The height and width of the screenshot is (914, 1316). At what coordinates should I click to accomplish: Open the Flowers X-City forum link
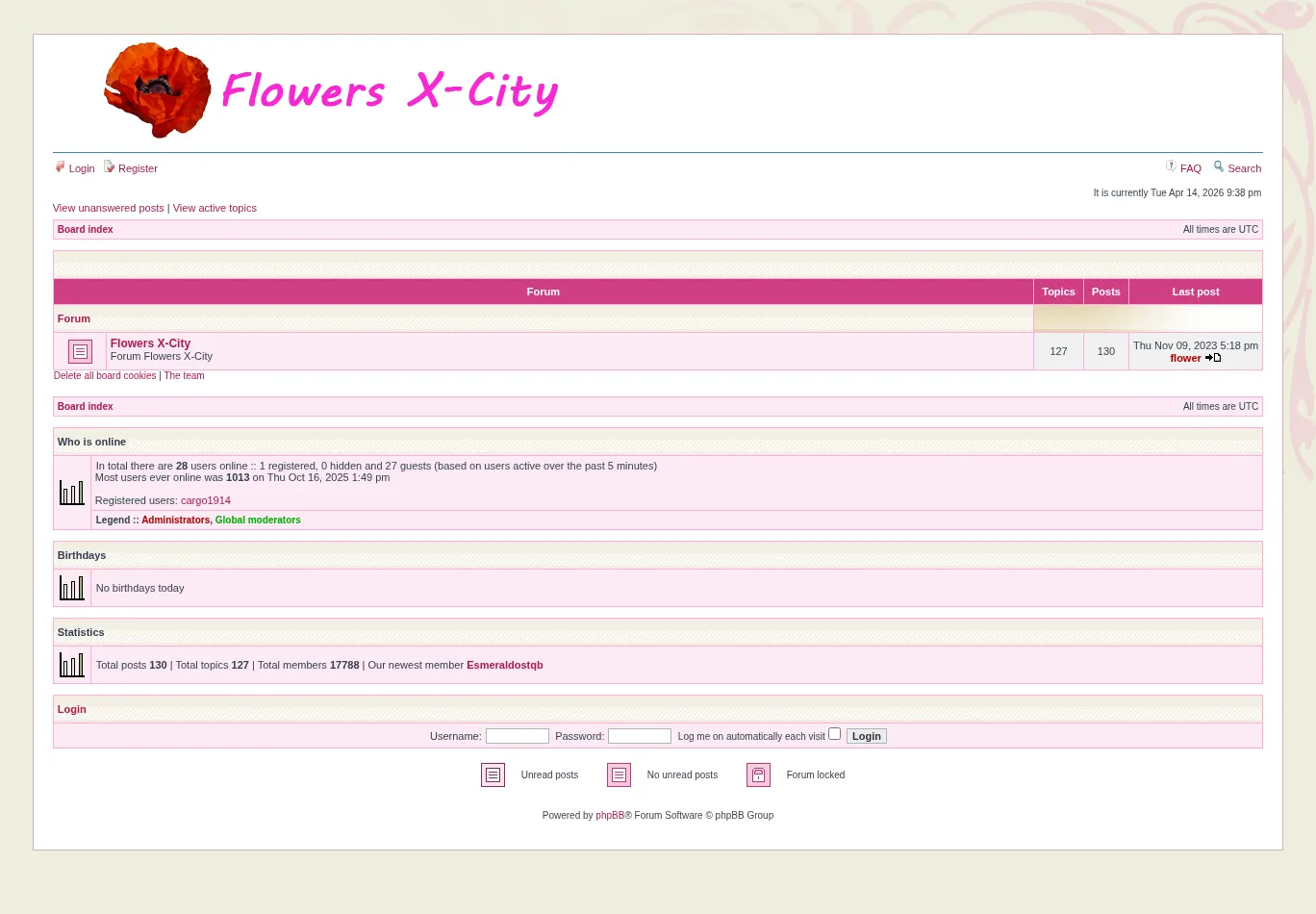[x=150, y=343]
